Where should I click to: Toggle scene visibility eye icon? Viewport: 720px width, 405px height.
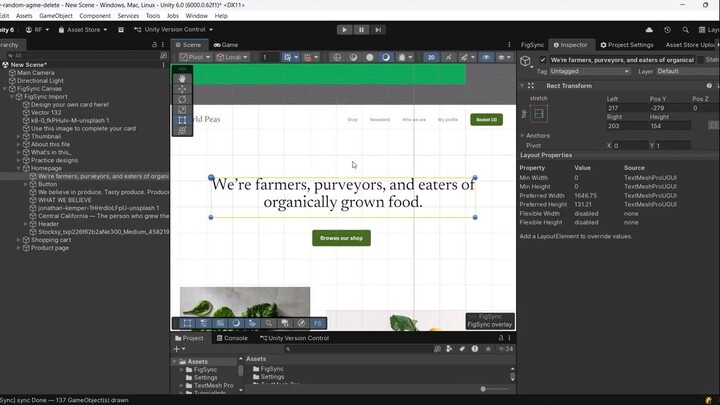tap(486, 57)
